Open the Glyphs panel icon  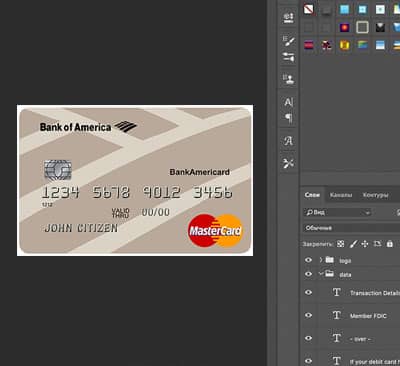click(x=289, y=141)
